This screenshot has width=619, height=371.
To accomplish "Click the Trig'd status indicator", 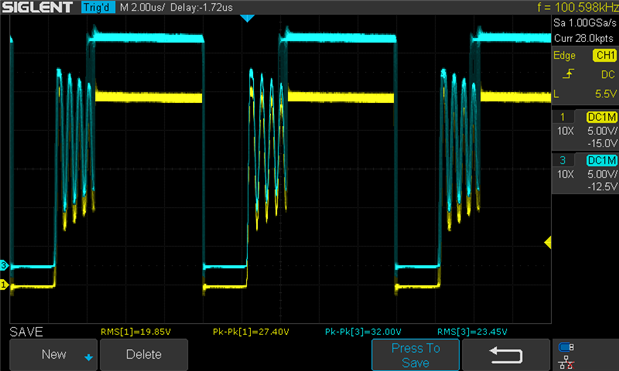I will pyautogui.click(x=98, y=7).
